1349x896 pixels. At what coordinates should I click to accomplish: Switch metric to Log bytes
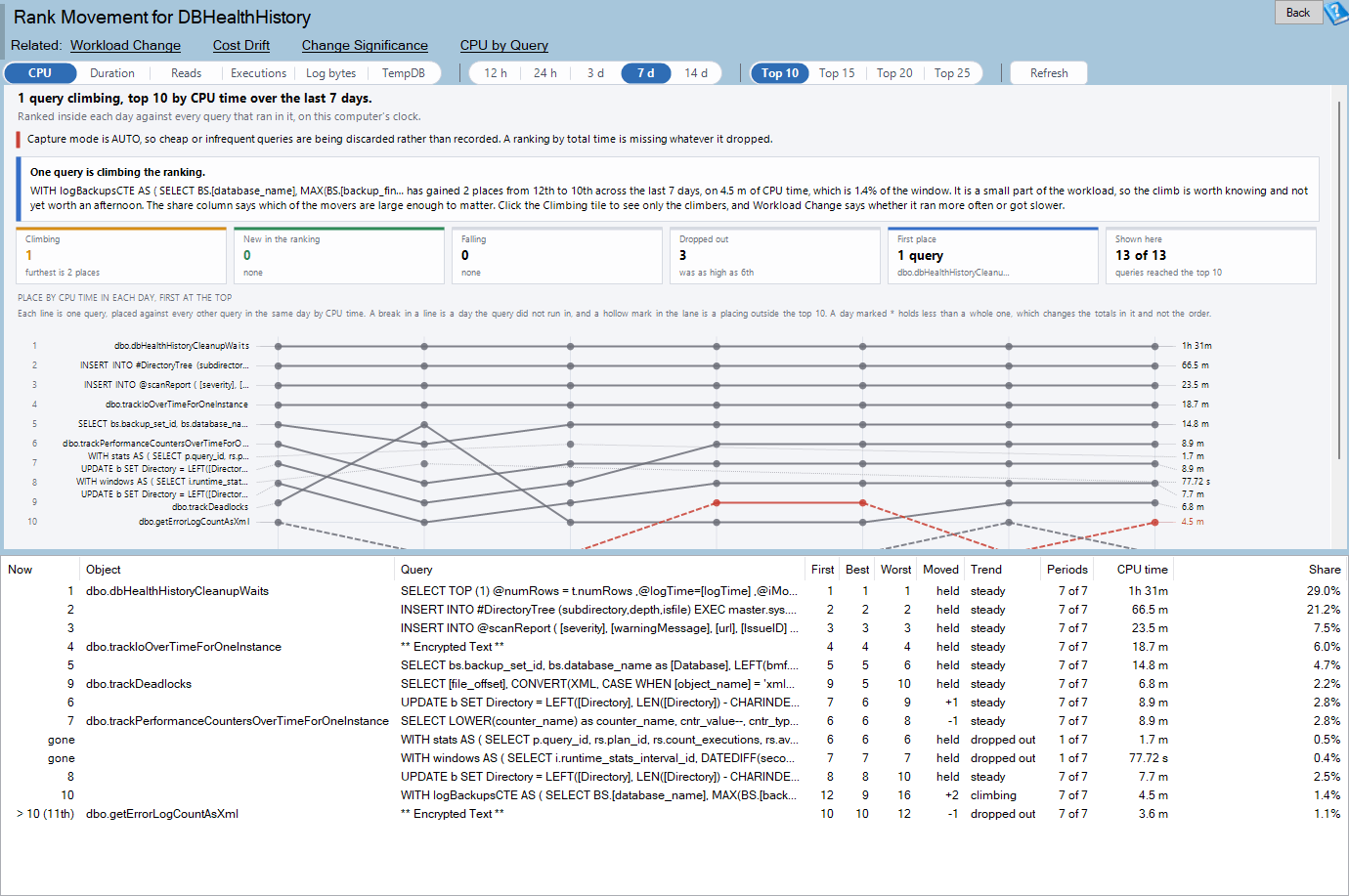[x=330, y=73]
